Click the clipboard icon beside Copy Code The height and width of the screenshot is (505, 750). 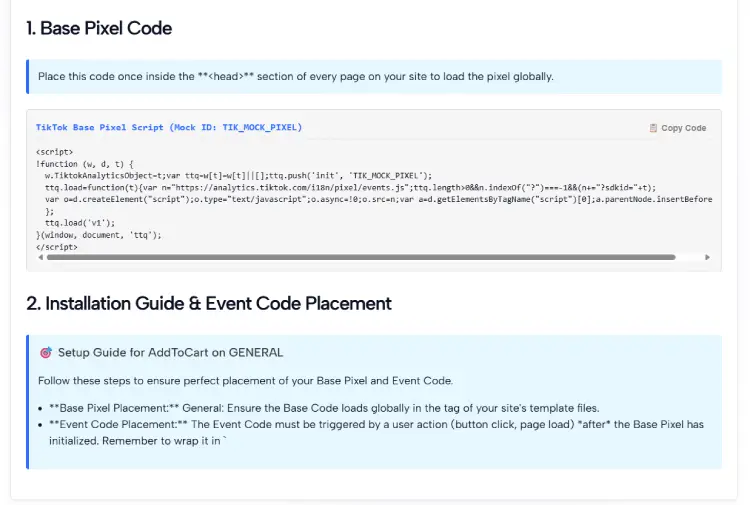(653, 128)
